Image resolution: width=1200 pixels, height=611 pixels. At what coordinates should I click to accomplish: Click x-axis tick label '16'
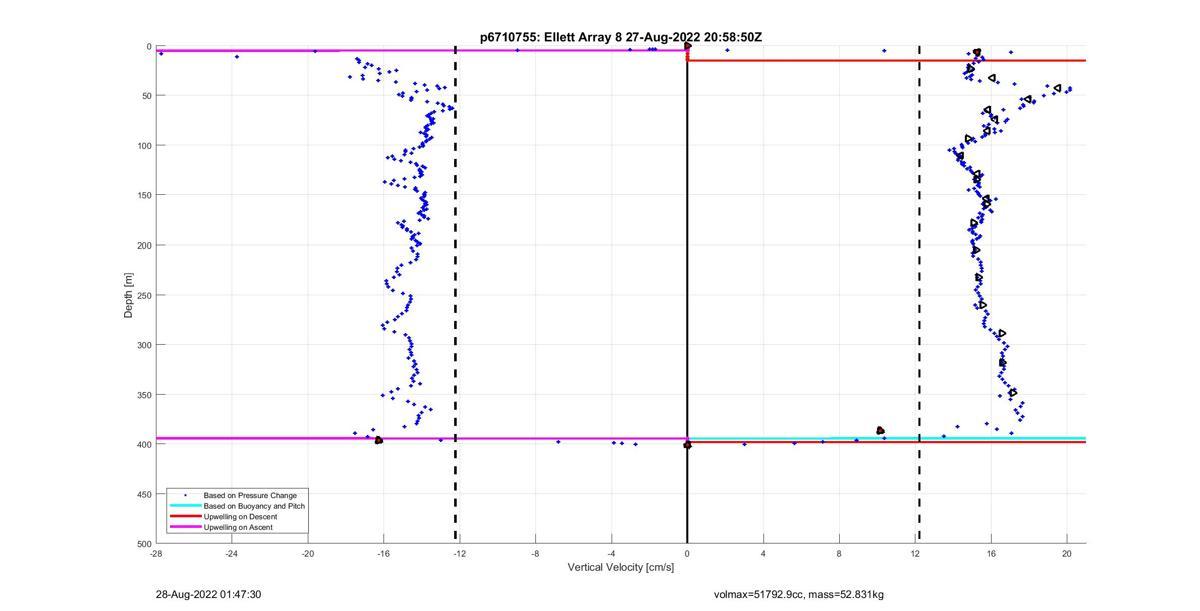point(991,553)
